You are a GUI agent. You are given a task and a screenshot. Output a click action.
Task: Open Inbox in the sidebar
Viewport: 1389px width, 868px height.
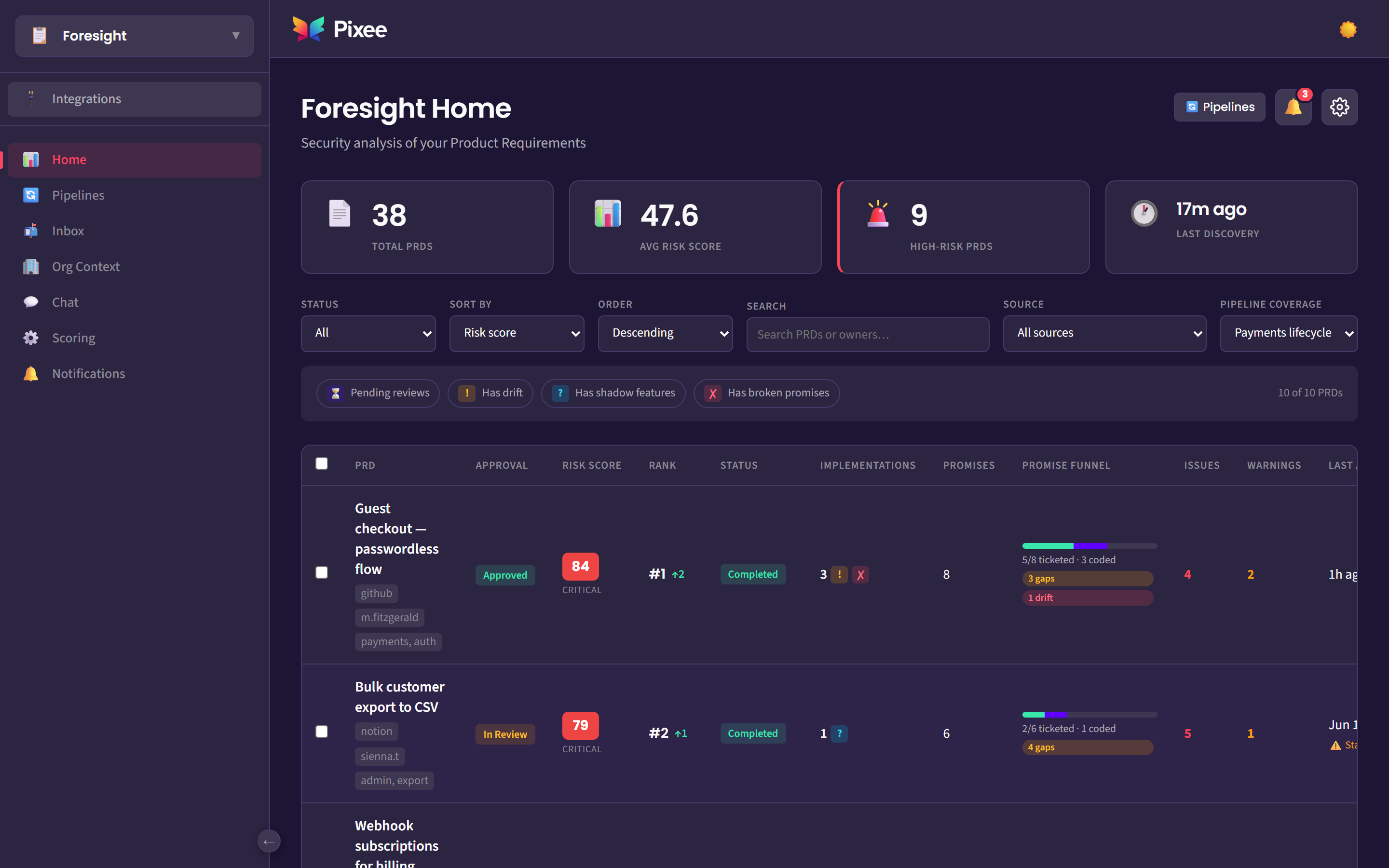point(134,231)
